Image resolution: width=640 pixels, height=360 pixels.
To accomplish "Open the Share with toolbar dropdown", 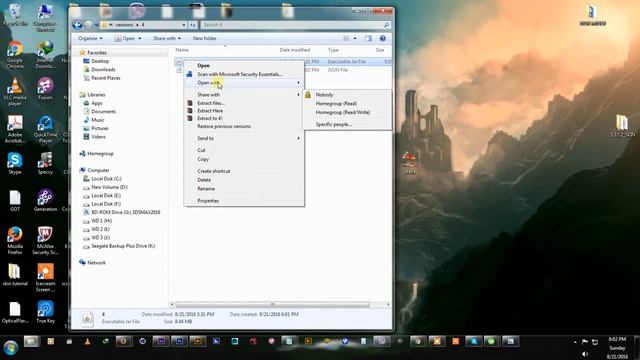I will (x=167, y=38).
